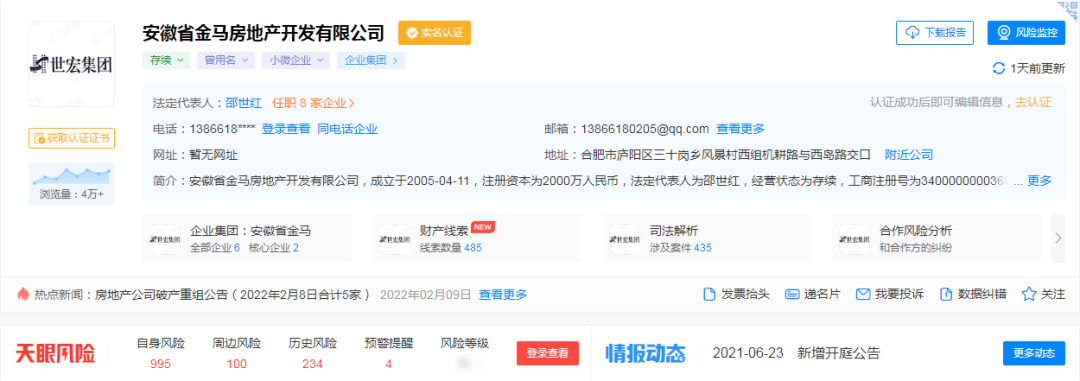1080x381 pixels.
Task: Click 更多动态 button
Action: 1034,353
